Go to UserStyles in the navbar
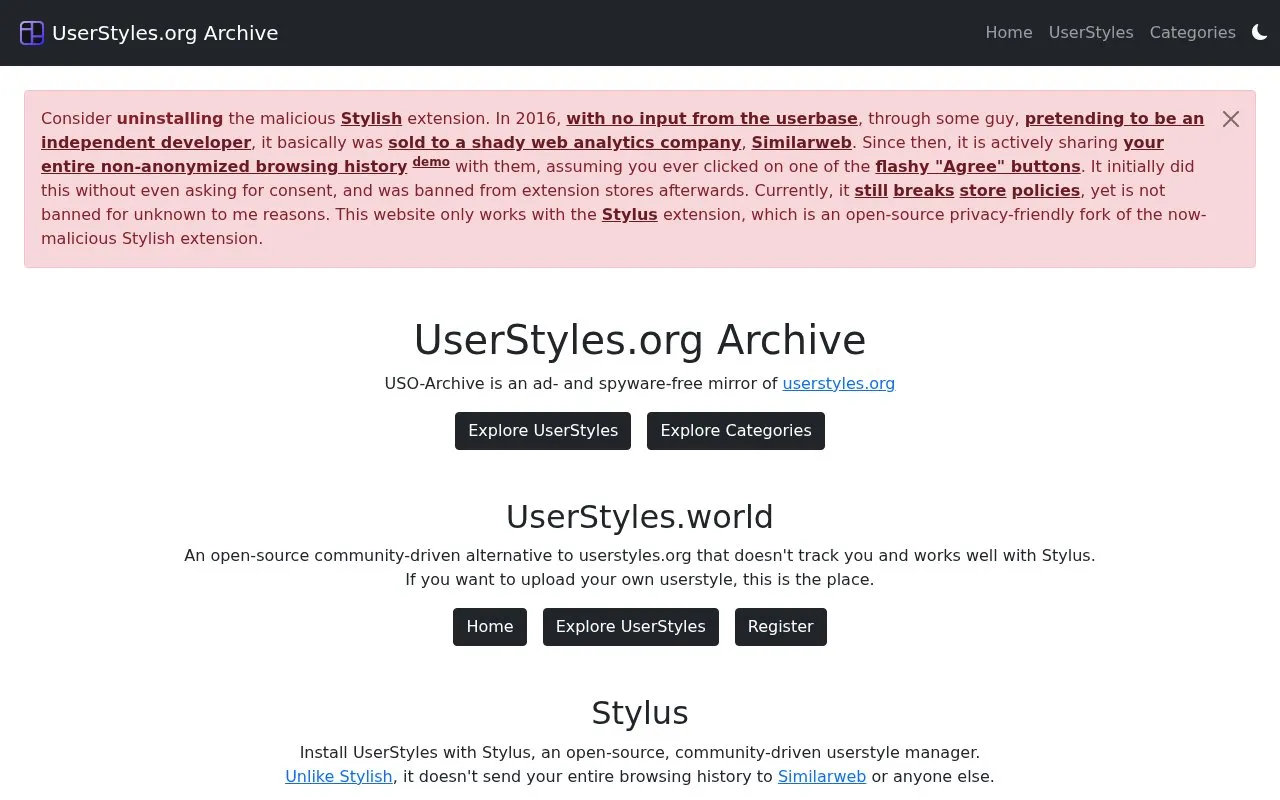 (x=1091, y=33)
